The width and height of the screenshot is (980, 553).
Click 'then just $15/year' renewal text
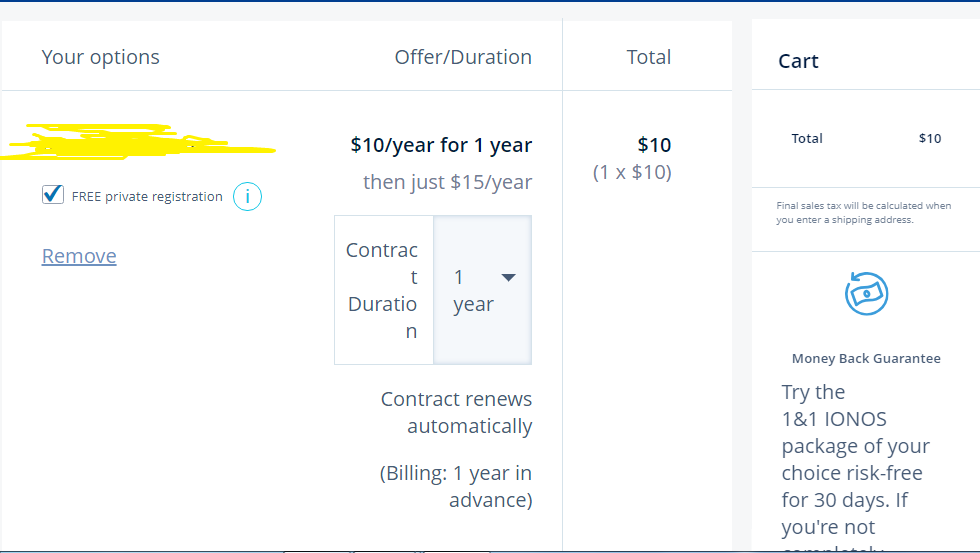click(x=448, y=182)
